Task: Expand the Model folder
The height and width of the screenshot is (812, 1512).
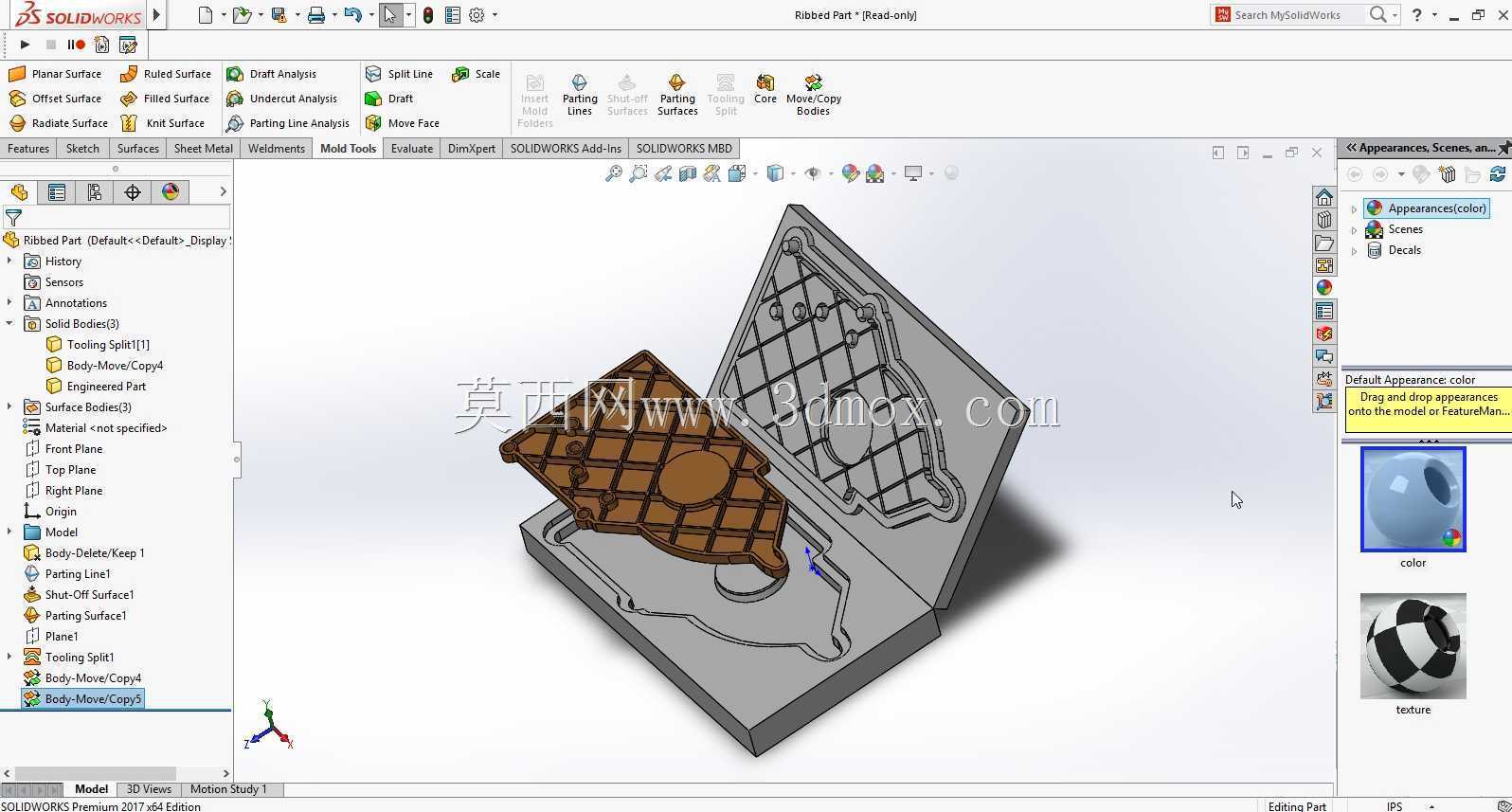Action: pyautogui.click(x=9, y=532)
